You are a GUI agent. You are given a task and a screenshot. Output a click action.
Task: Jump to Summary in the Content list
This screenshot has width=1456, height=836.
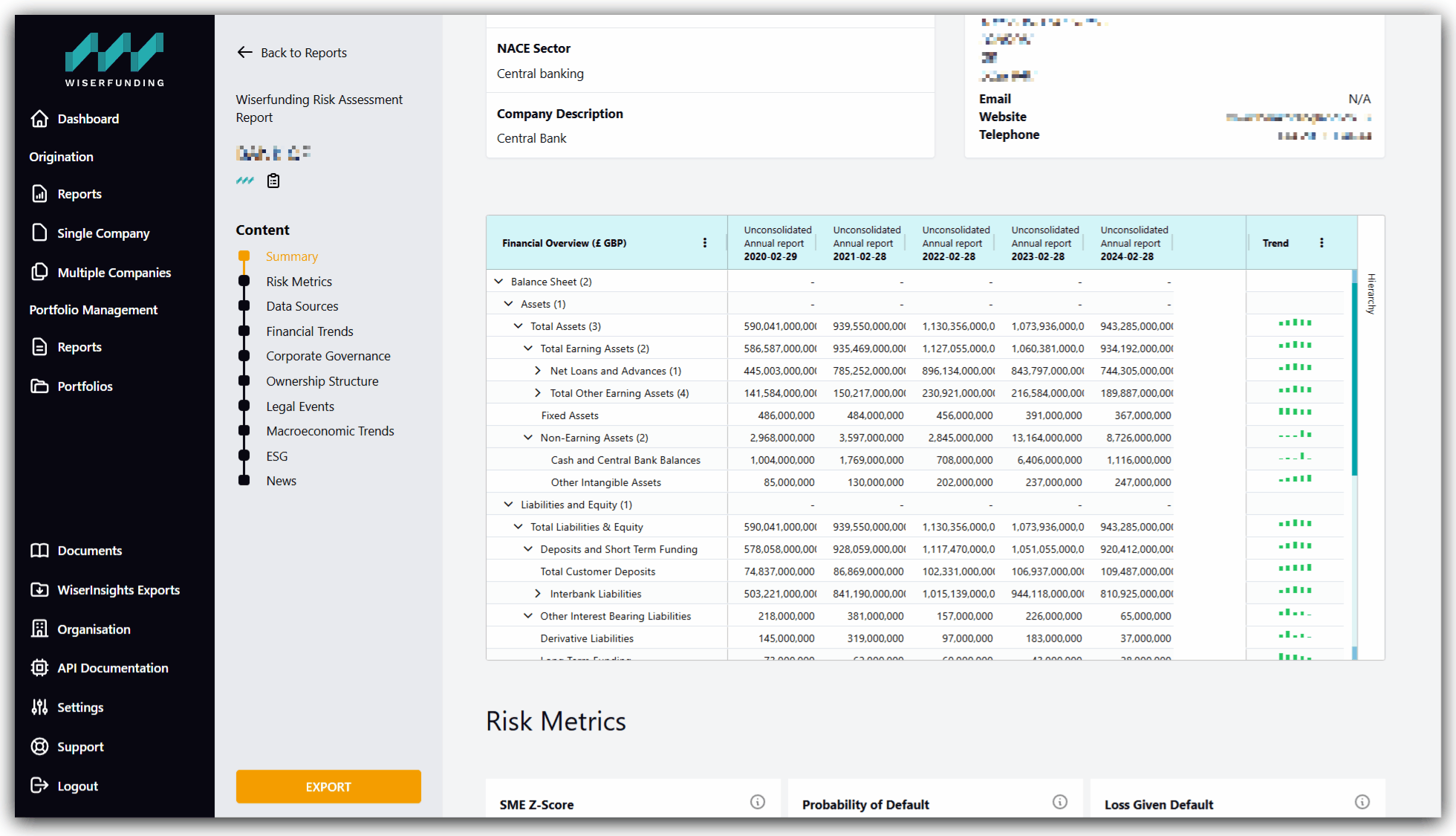[292, 256]
